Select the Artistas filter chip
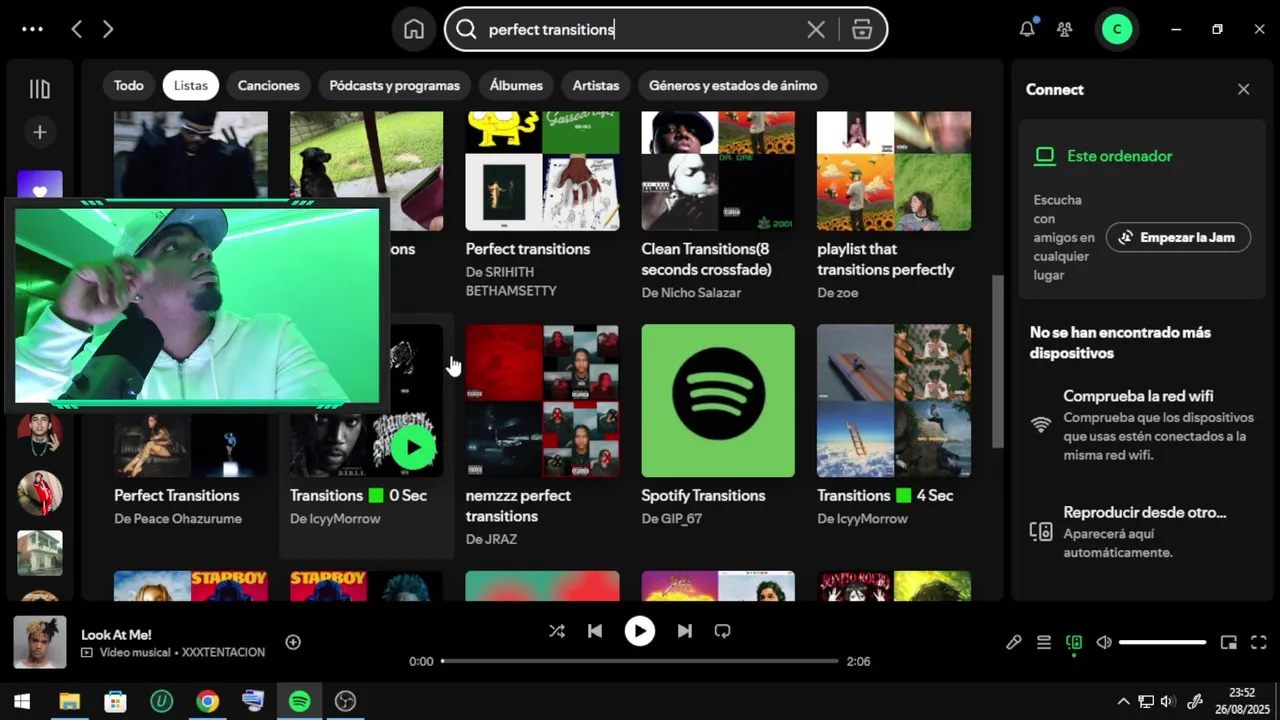1280x720 pixels. point(596,85)
